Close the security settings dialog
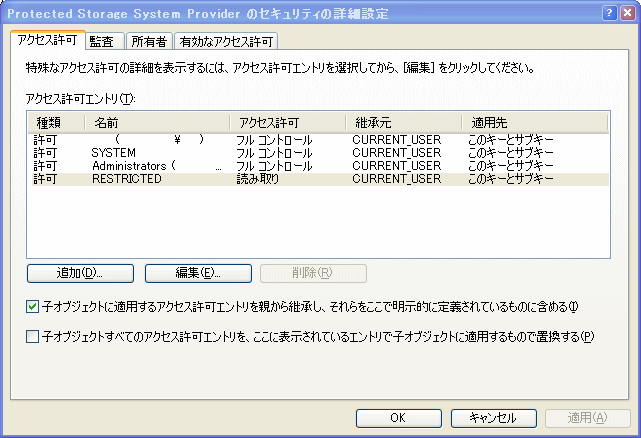 point(628,13)
